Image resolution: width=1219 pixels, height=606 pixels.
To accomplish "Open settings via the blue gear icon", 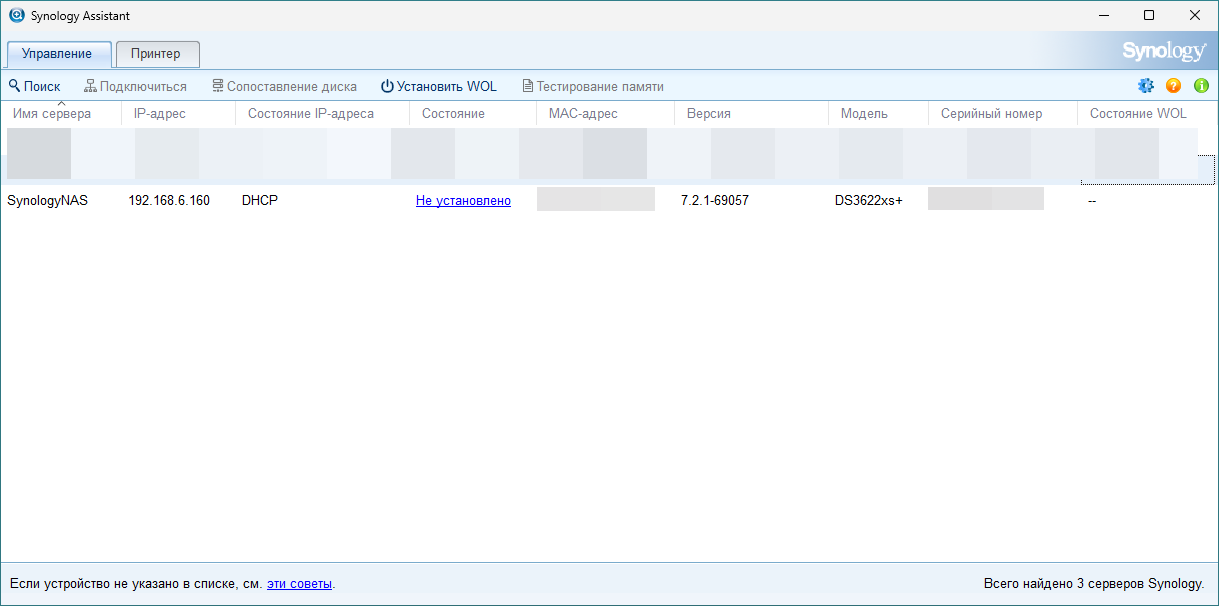I will pos(1146,86).
